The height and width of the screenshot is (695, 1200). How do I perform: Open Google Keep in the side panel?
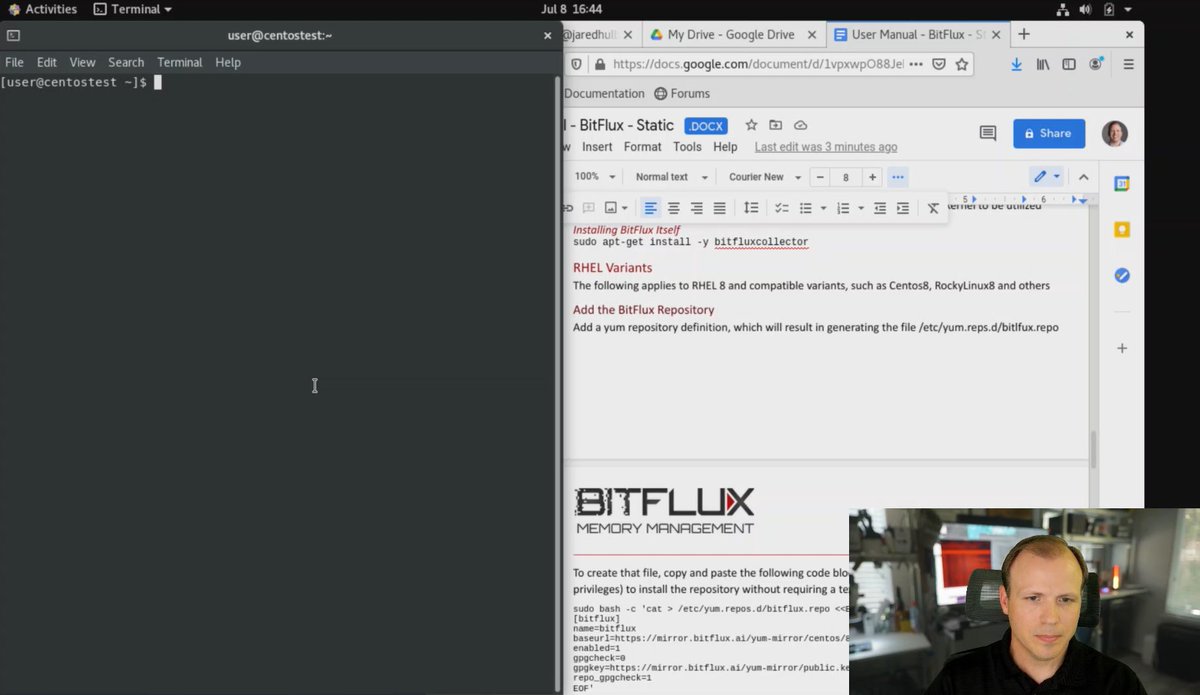coord(1121,229)
